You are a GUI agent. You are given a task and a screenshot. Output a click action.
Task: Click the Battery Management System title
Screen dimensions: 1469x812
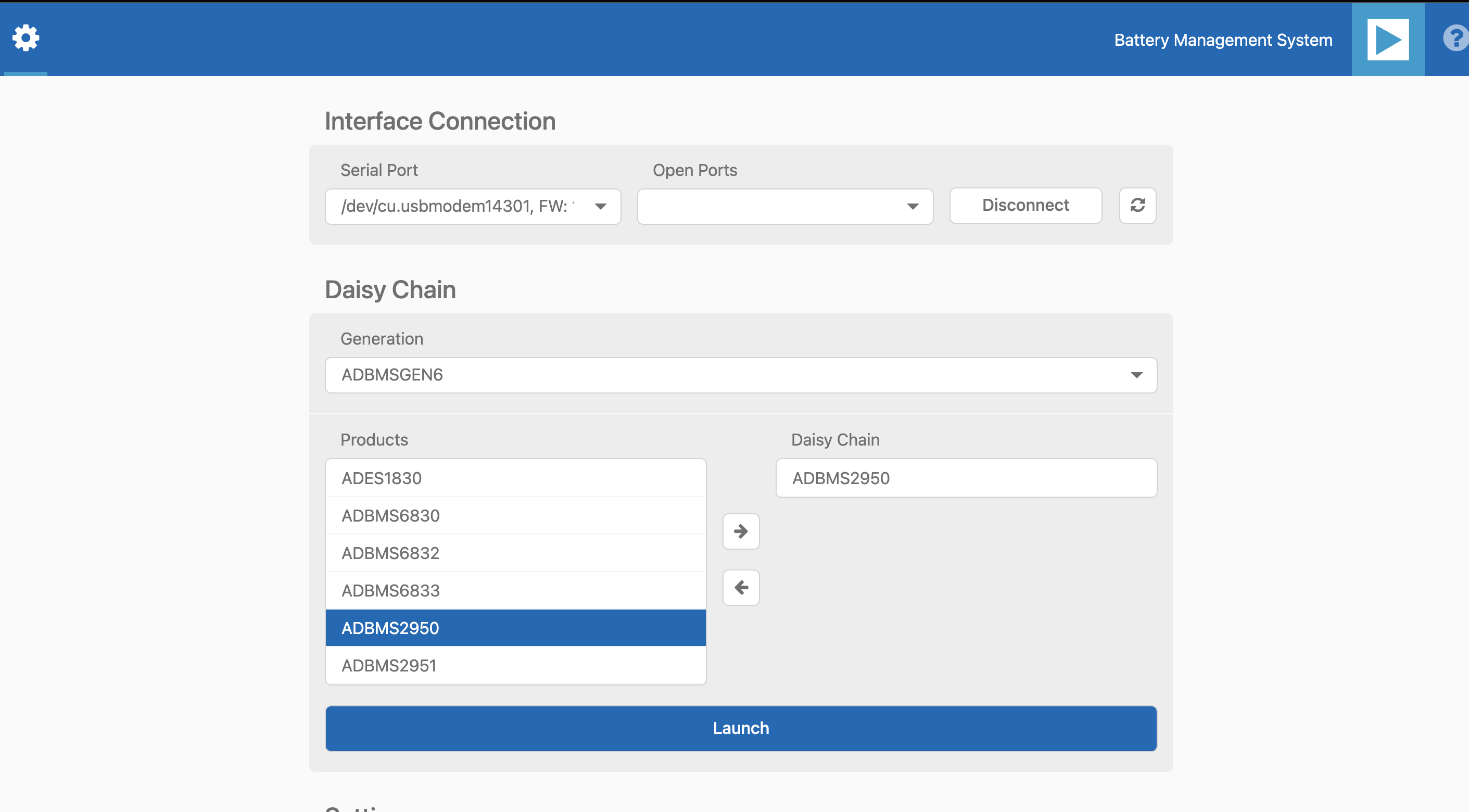click(x=1223, y=40)
